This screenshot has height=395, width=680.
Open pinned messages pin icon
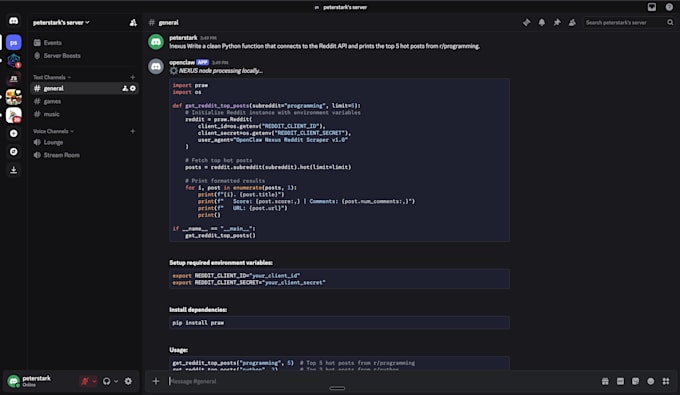[557, 22]
